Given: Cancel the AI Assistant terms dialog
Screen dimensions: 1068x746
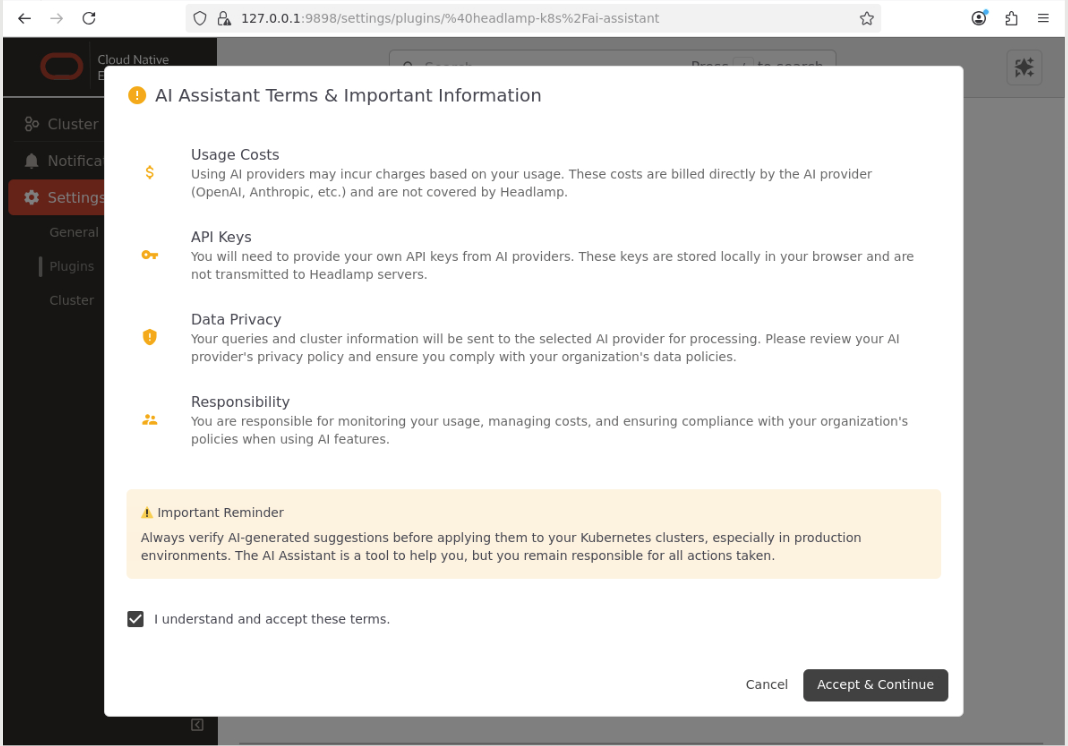Looking at the screenshot, I should (766, 684).
